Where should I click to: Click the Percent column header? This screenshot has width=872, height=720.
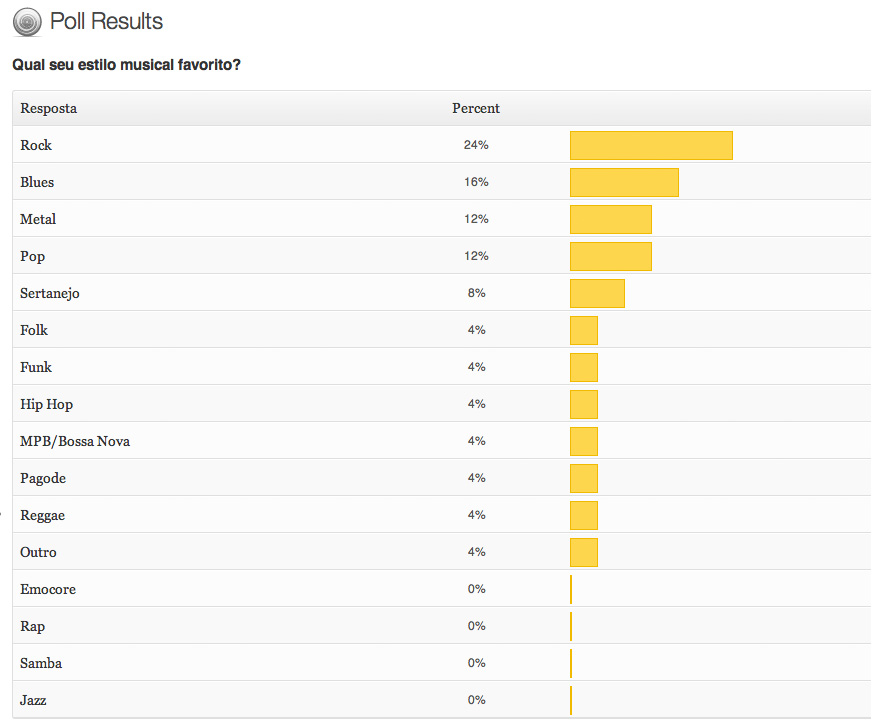(475, 108)
